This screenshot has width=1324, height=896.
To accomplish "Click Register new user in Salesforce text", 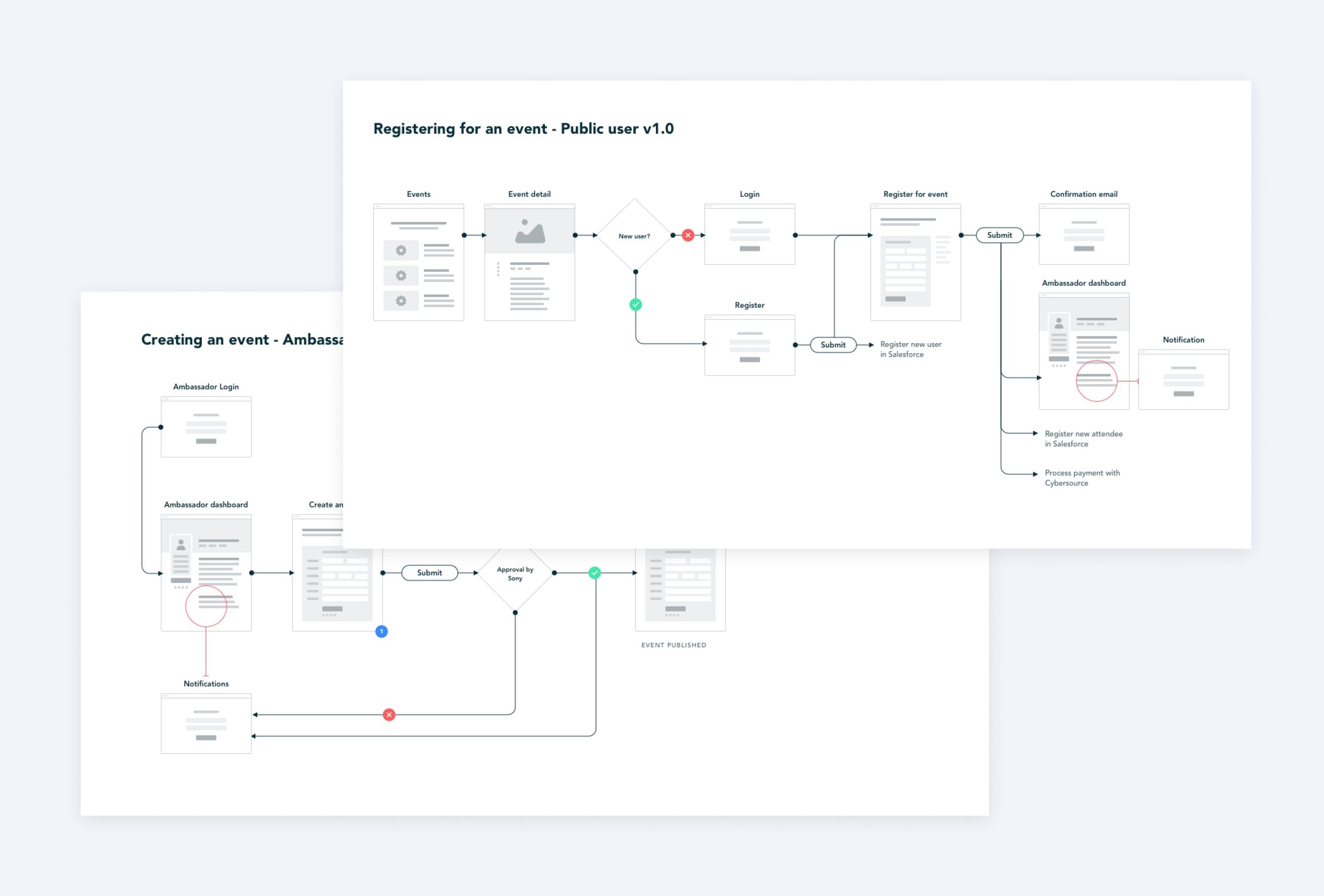I will 910,349.
